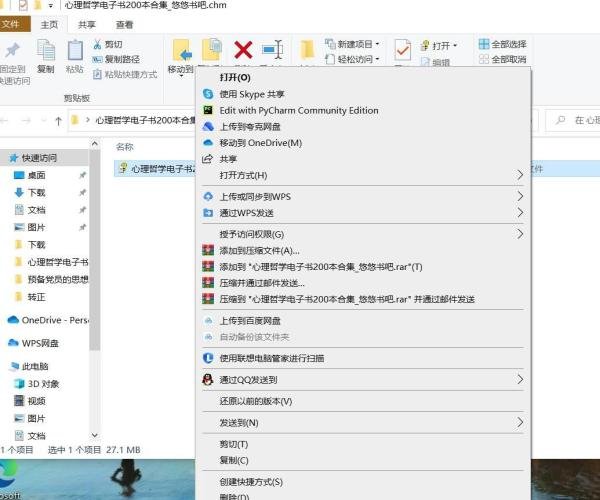The width and height of the screenshot is (600, 500).
Task: Click the 移动到 folder icon in ribbon
Action: 181,50
